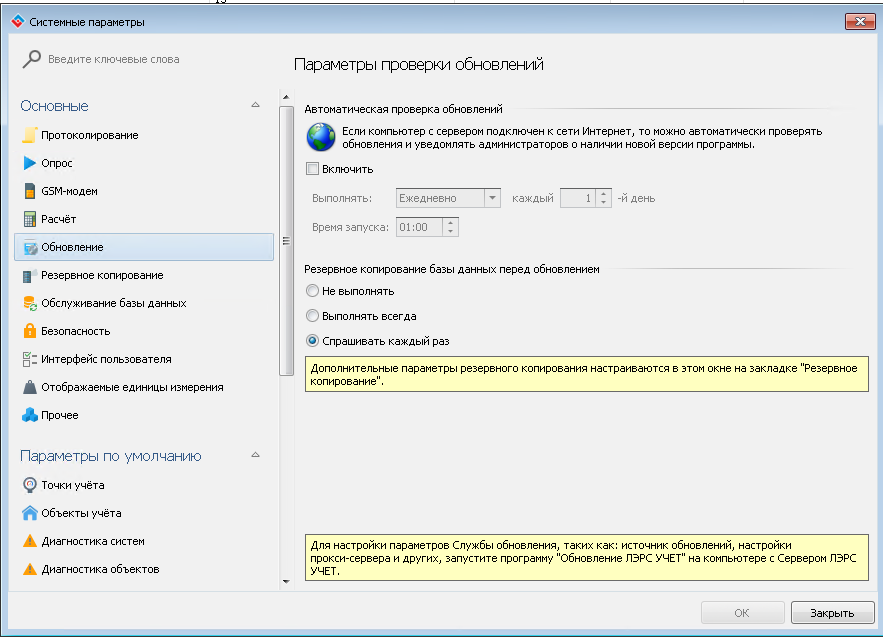The width and height of the screenshot is (883, 637).
Task: Open Отображаемые единицы измерения page
Action: (144, 387)
